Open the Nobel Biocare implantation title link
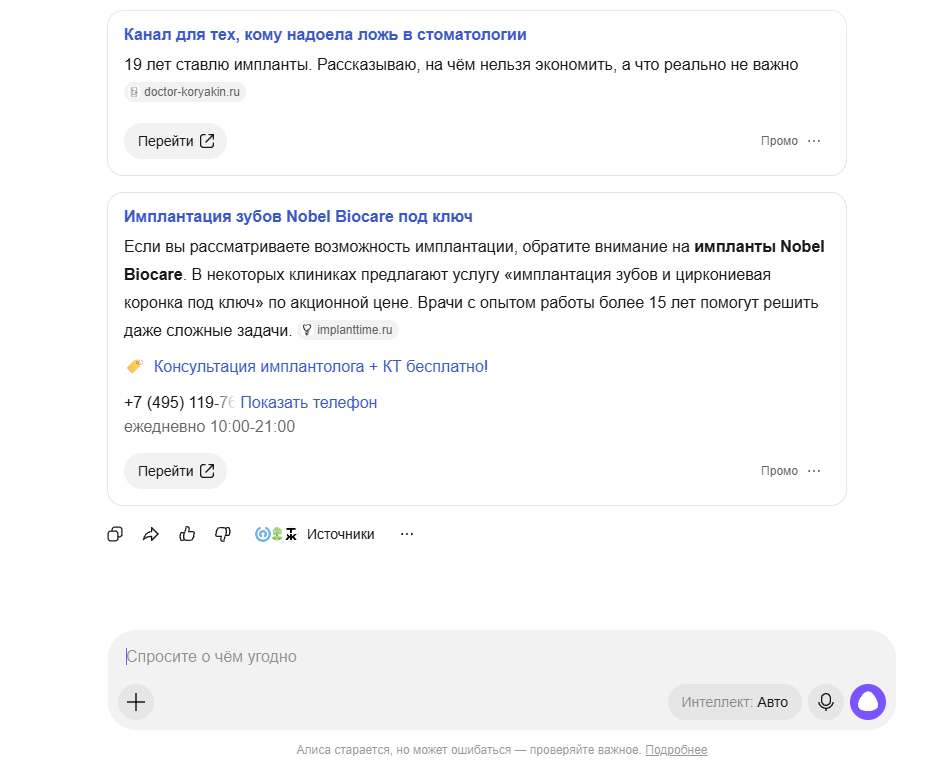Viewport: 949px width, 765px height. [x=298, y=217]
